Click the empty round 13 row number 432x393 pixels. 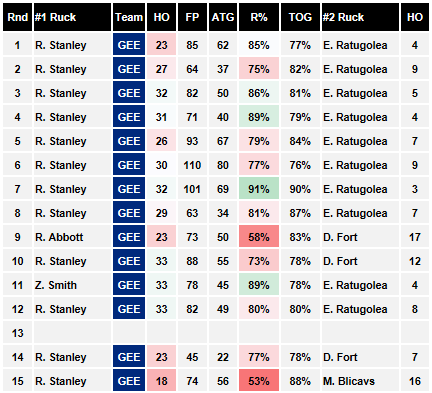(x=18, y=333)
